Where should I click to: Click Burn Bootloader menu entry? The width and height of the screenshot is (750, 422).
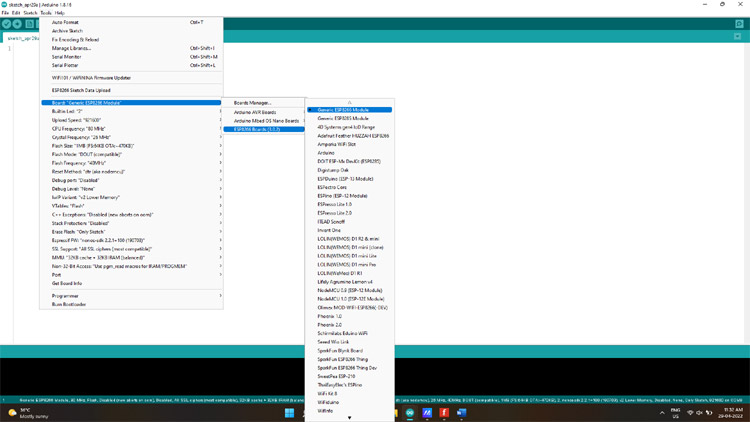tap(131, 304)
